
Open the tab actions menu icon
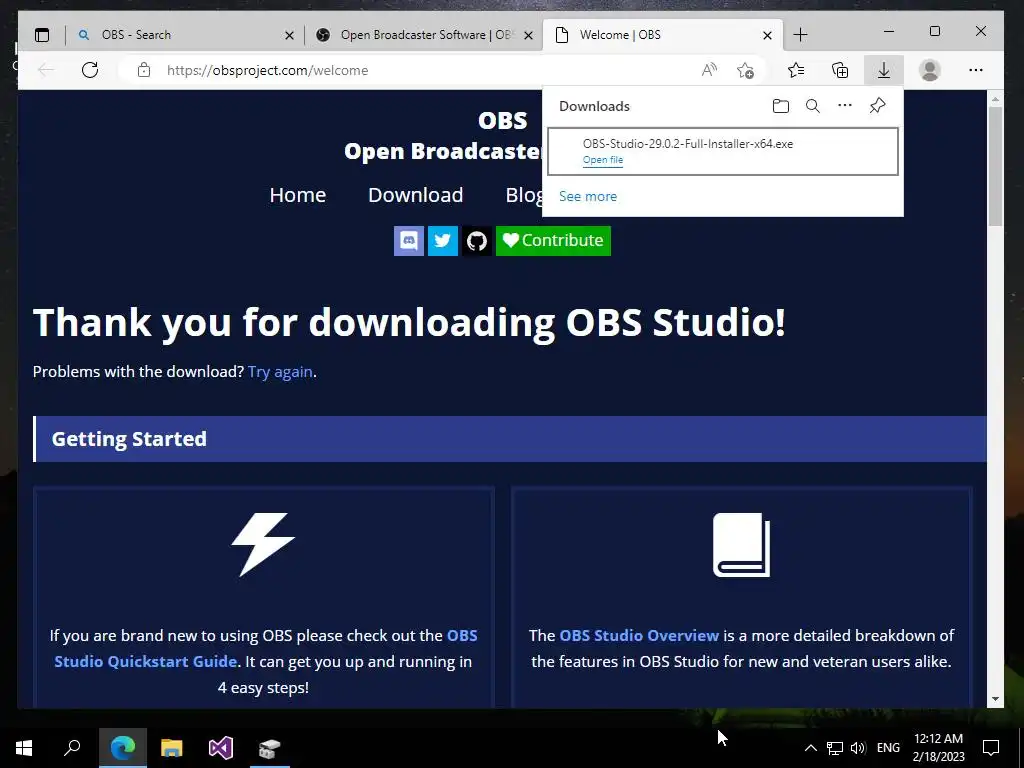click(42, 35)
